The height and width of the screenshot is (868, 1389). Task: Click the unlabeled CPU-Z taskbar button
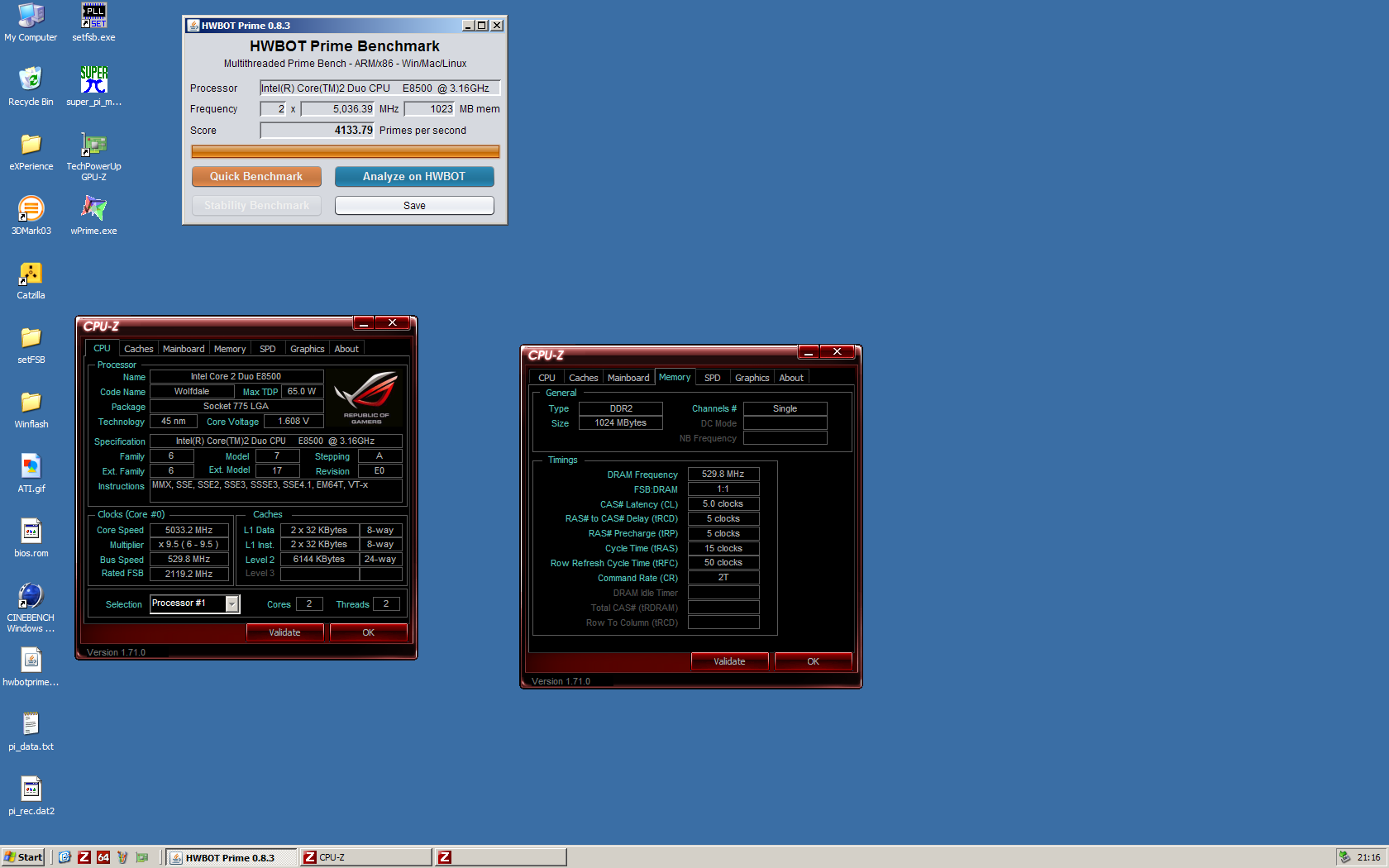[x=500, y=857]
